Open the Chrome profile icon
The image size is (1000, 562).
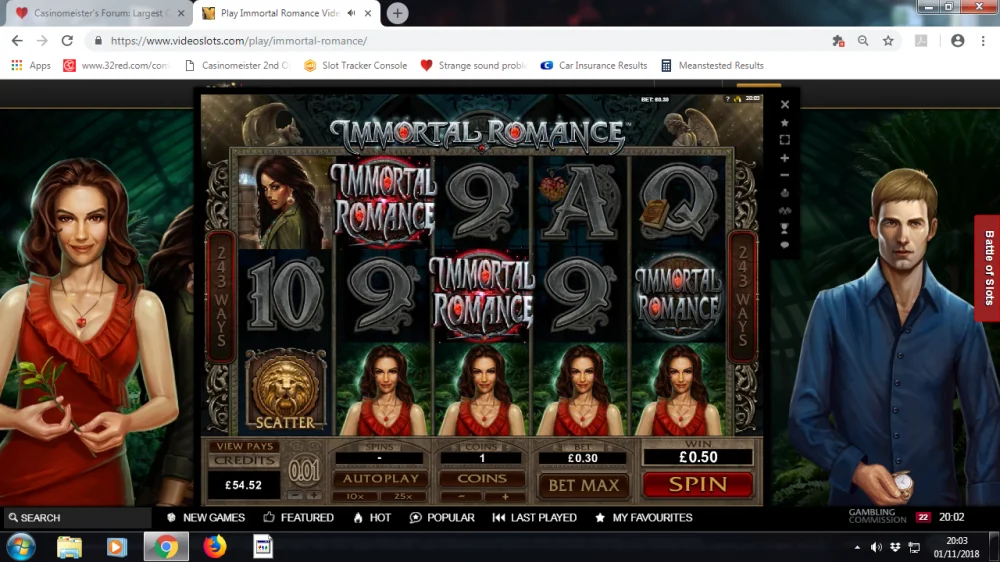point(957,41)
